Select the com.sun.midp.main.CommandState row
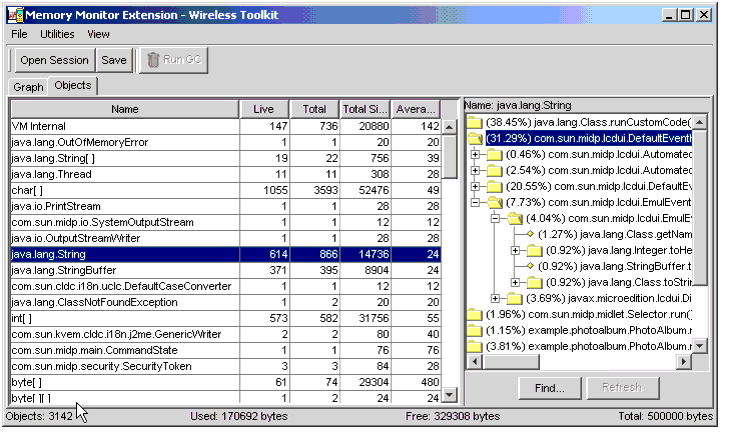This screenshot has width=750, height=432. click(x=225, y=350)
